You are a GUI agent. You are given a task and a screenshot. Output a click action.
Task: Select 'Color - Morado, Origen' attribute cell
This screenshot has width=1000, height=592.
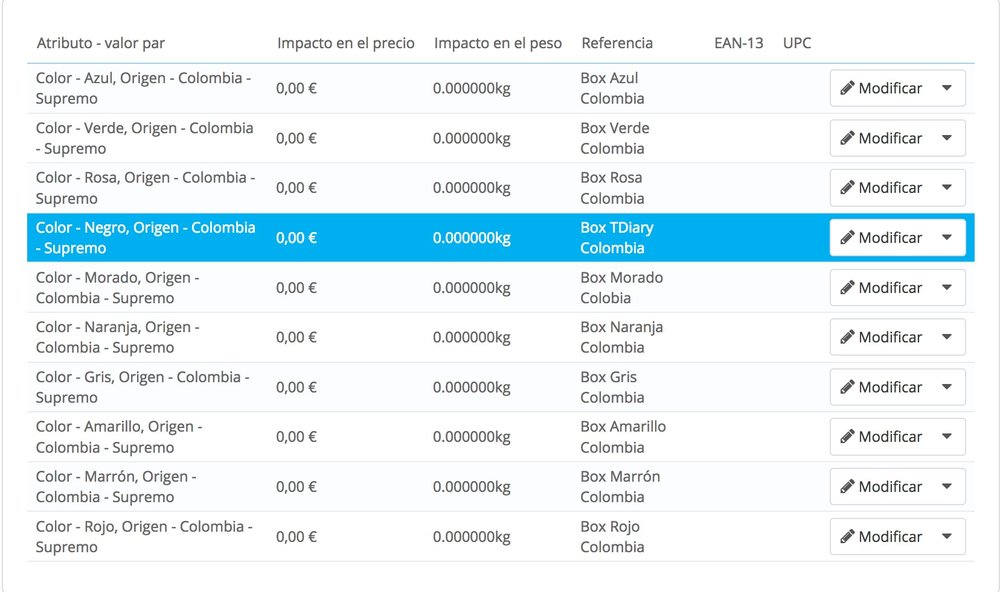pyautogui.click(x=118, y=288)
